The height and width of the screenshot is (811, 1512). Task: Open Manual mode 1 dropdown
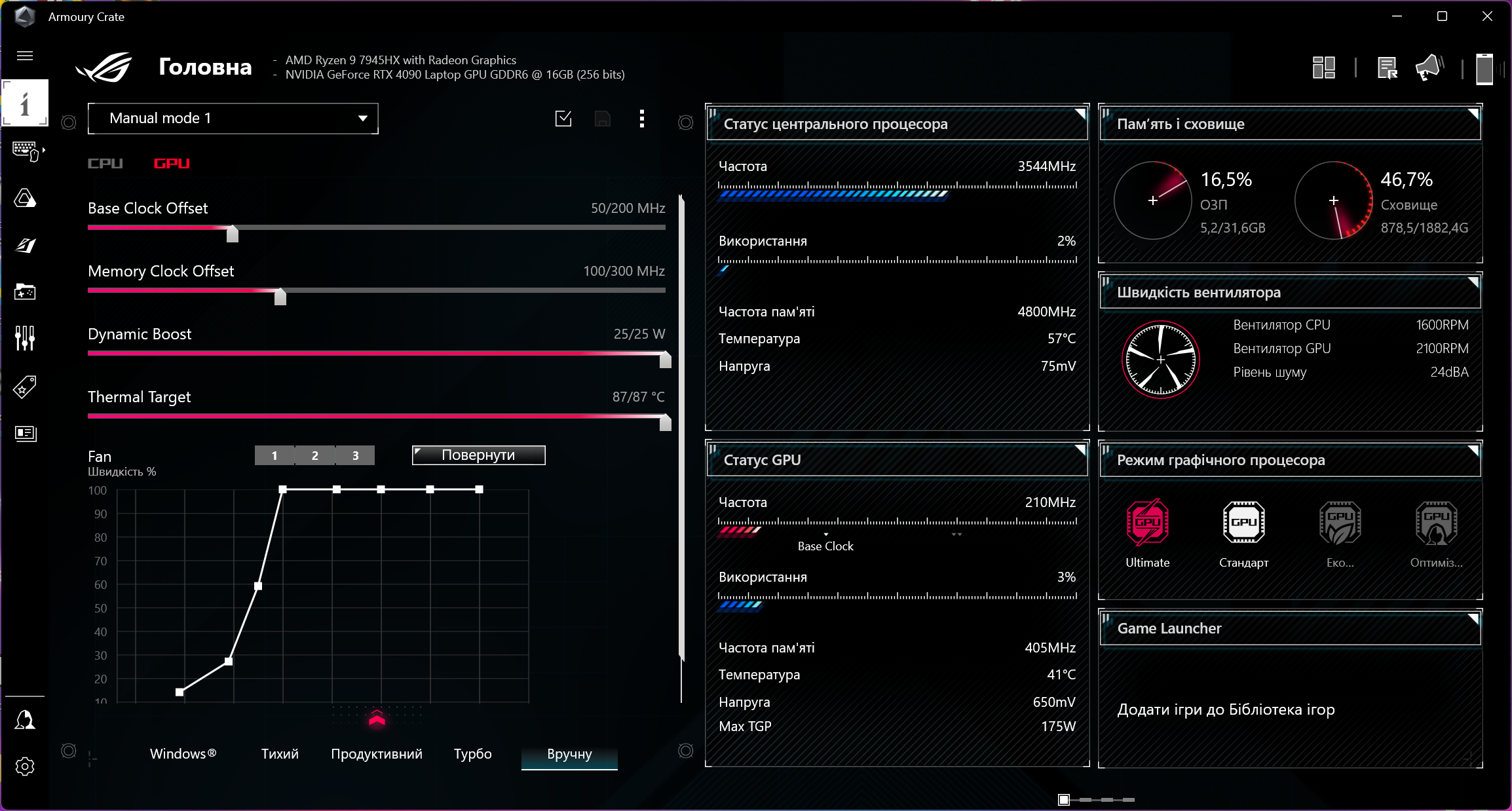coord(233,119)
